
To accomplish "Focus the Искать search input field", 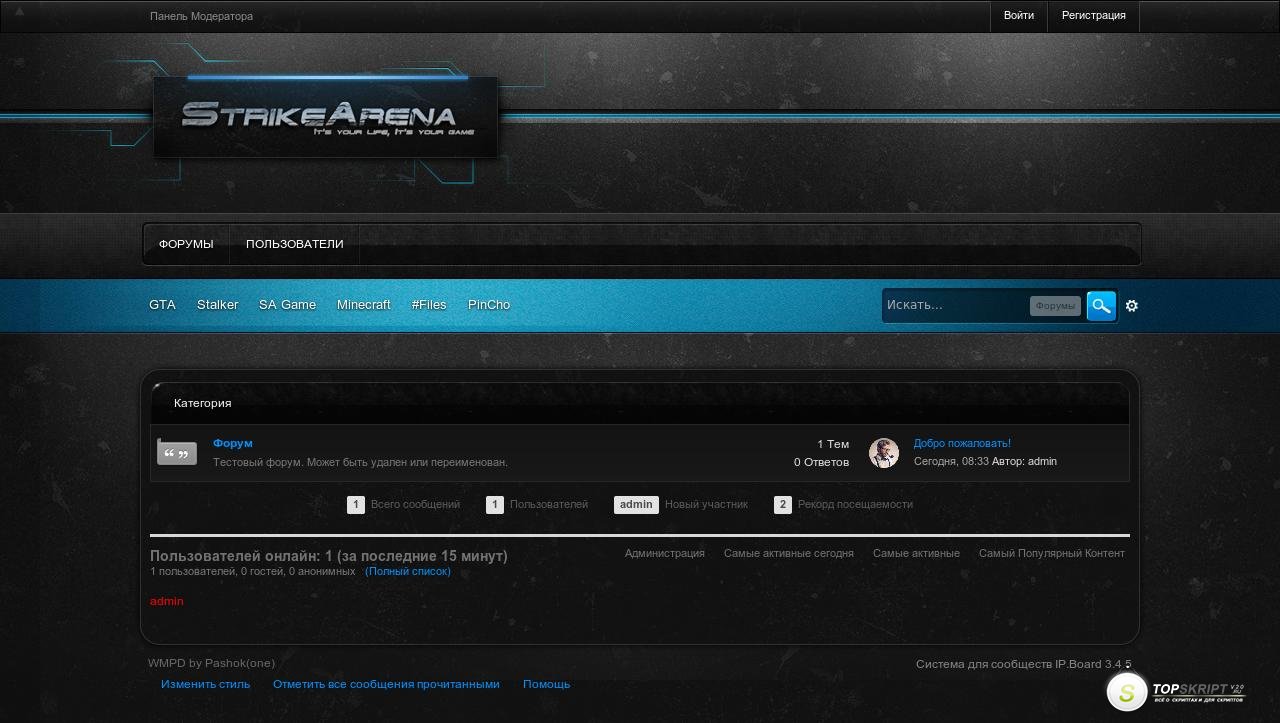I will click(x=956, y=305).
